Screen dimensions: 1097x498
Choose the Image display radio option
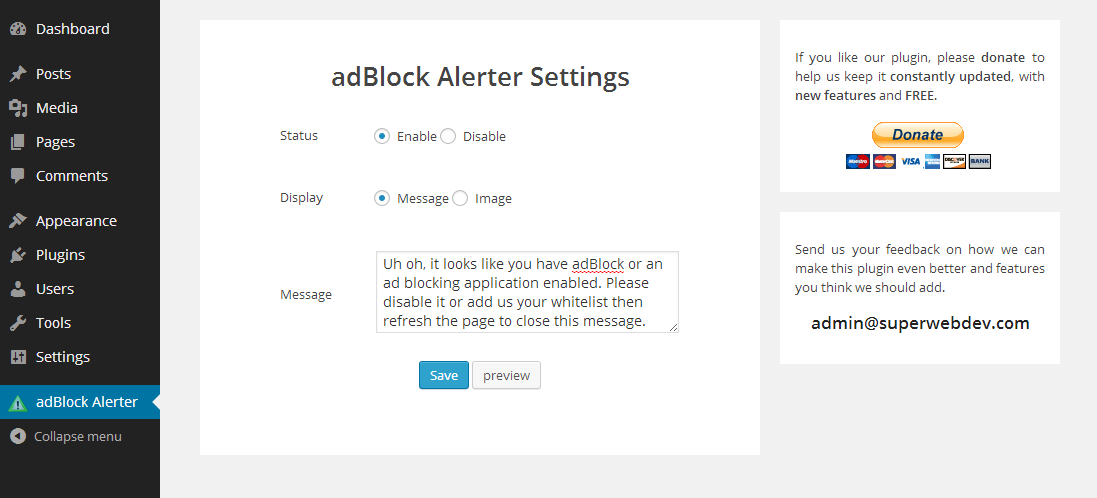(x=460, y=198)
